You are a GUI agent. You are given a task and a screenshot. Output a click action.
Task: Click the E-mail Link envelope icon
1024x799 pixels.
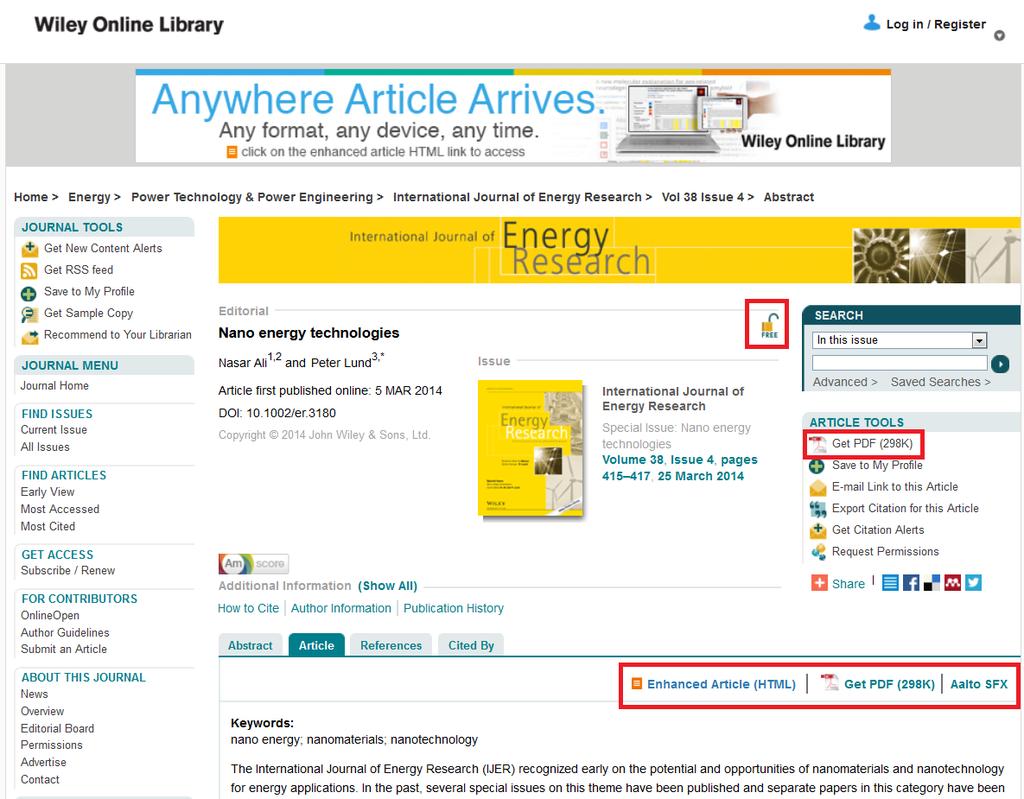tap(818, 488)
